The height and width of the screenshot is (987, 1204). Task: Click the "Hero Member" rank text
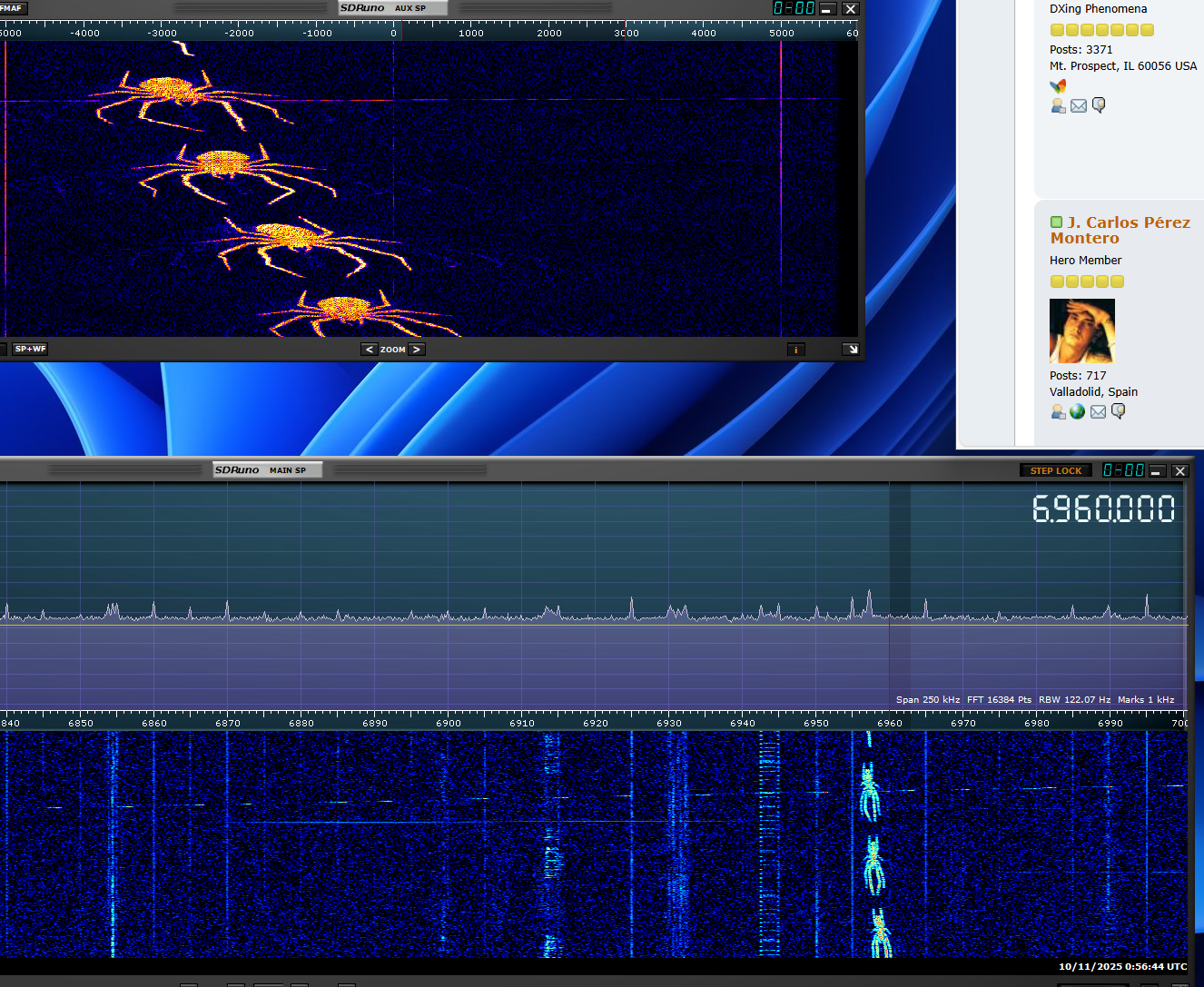point(1085,260)
